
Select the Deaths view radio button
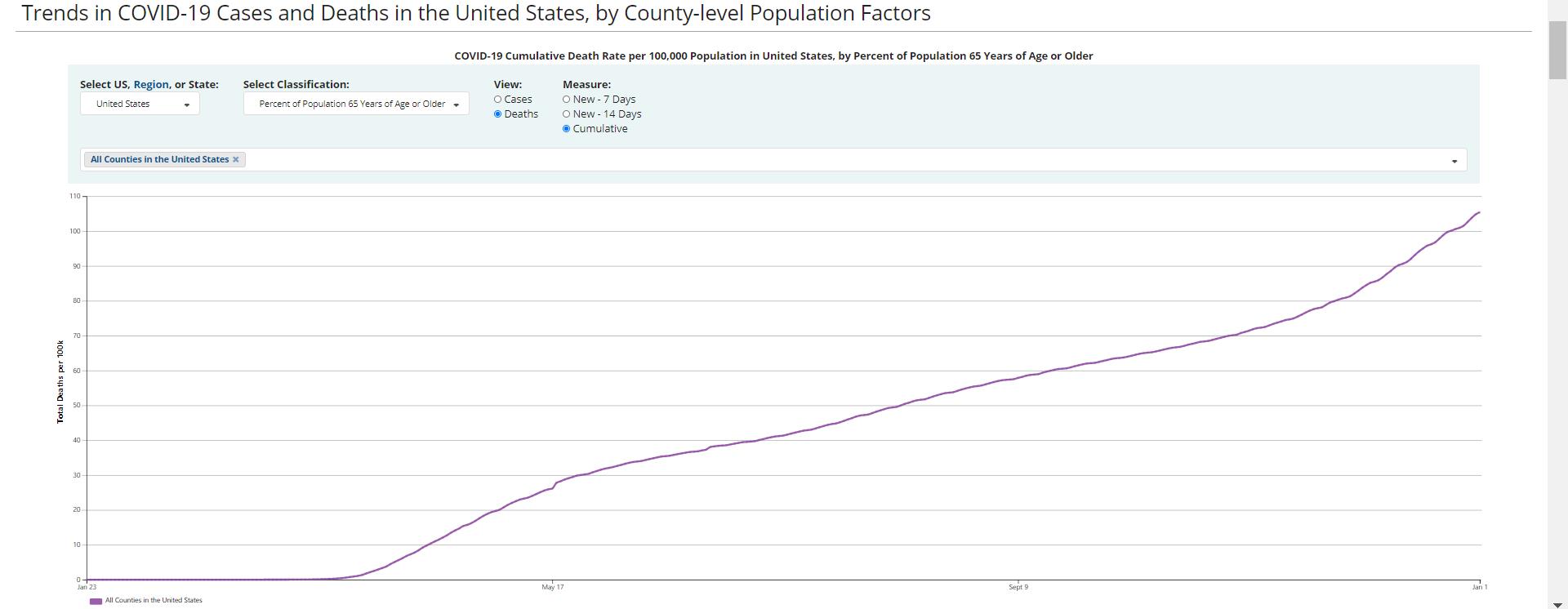(x=497, y=114)
